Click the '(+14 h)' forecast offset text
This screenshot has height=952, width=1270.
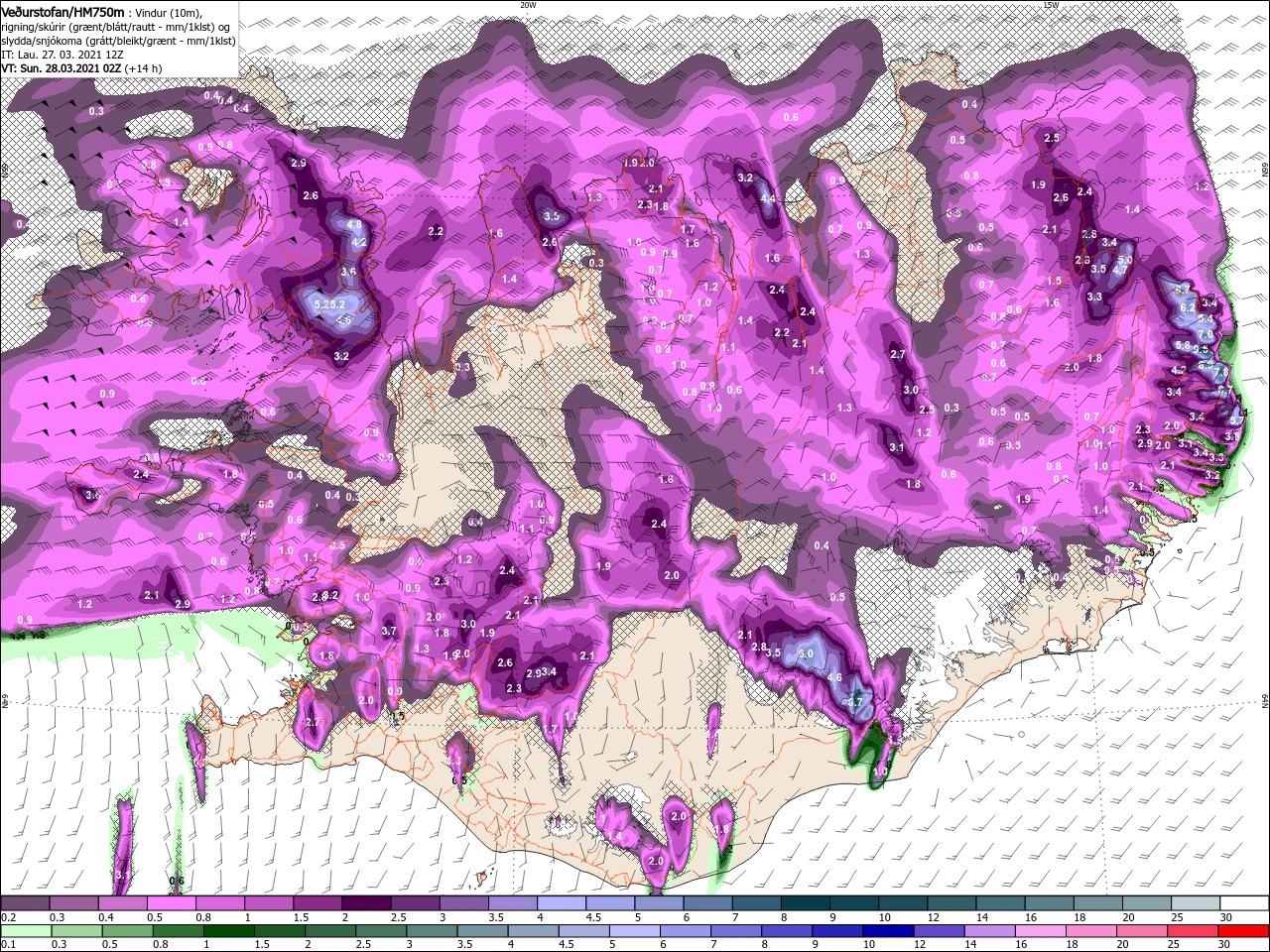tap(144, 68)
